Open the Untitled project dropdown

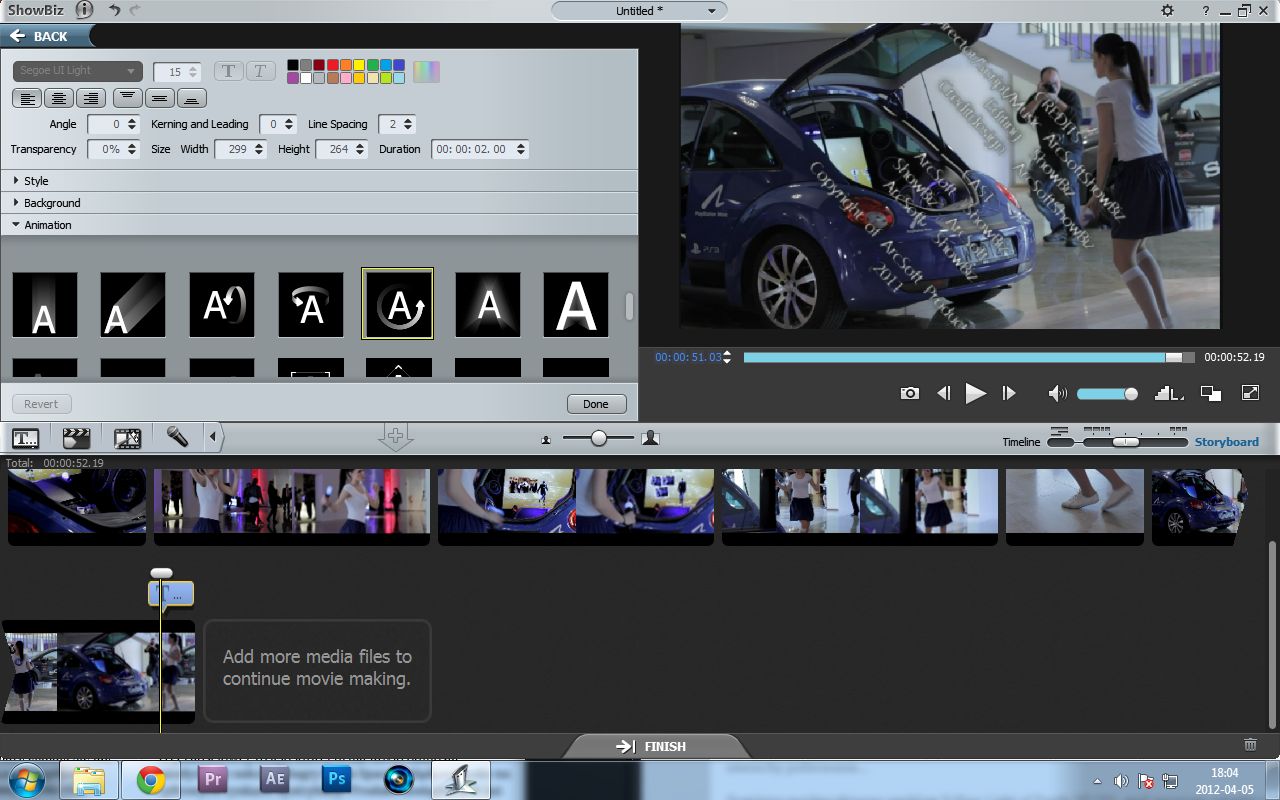[639, 11]
